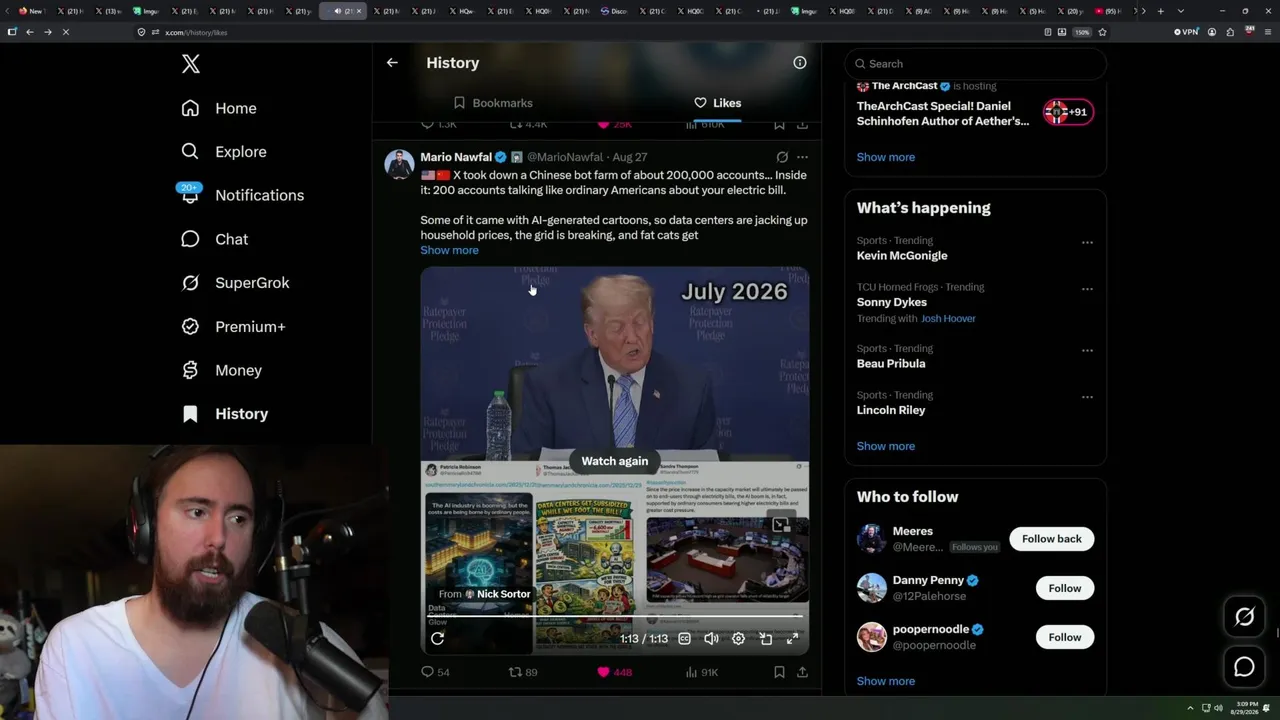
Task: Open the more options menu on Mario Nawfal's post
Action: [x=802, y=157]
